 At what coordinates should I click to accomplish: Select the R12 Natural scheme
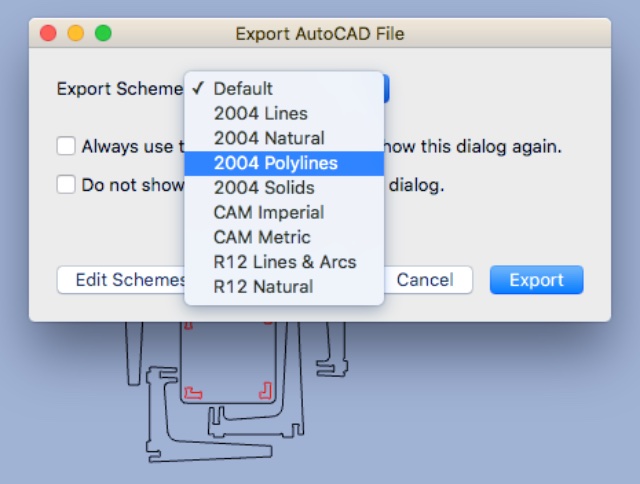tap(284, 287)
